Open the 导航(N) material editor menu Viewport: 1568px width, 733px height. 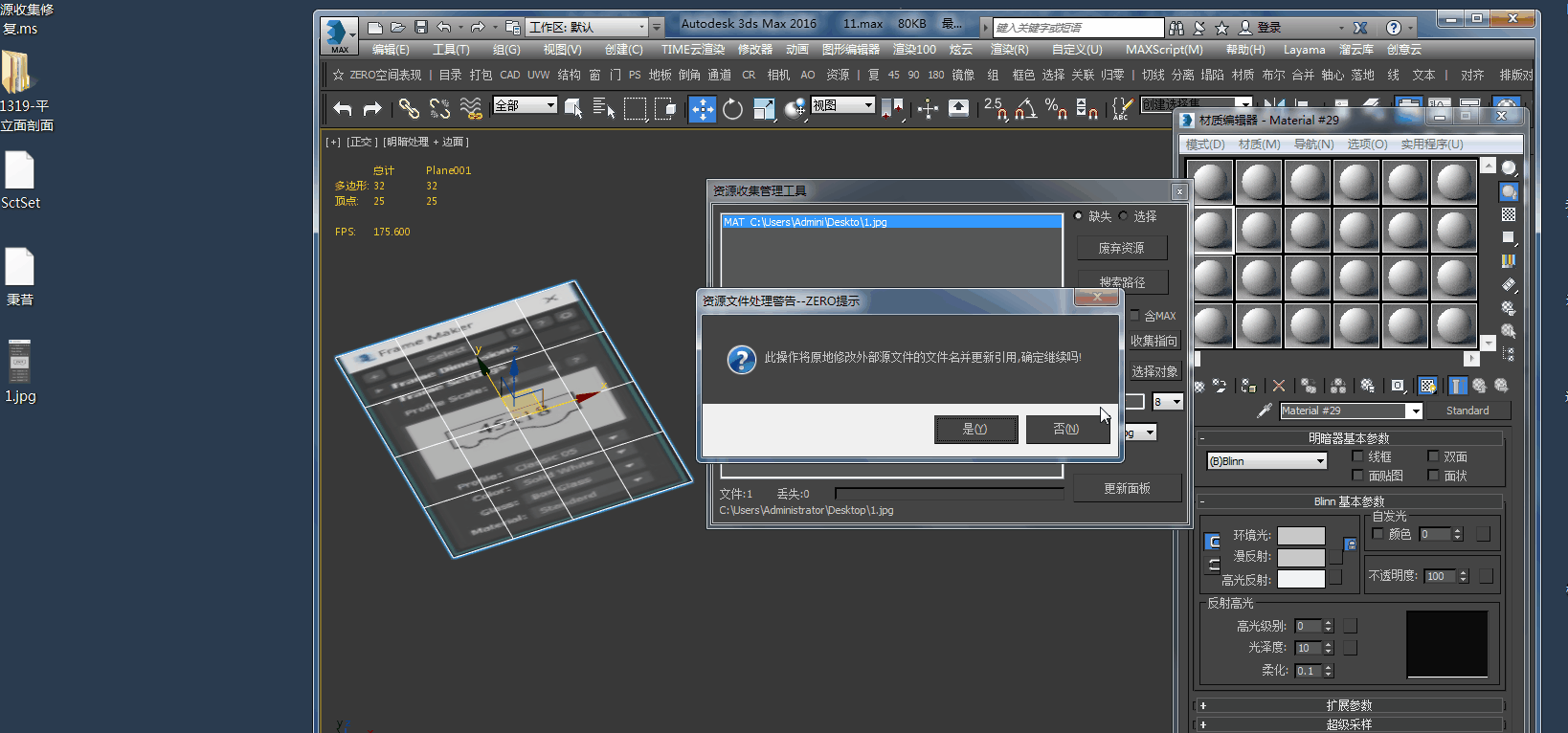point(1313,144)
